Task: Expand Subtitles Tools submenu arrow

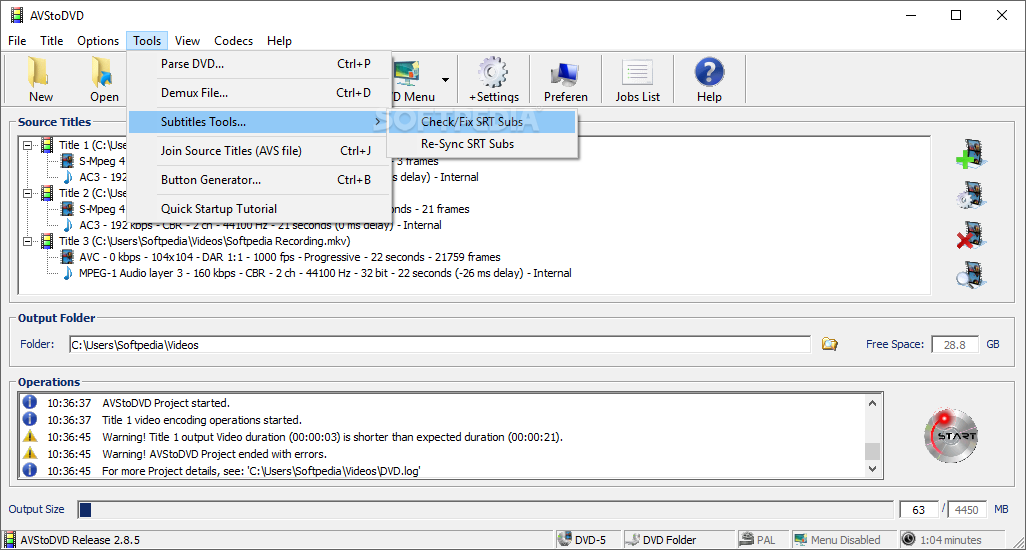Action: (x=378, y=122)
